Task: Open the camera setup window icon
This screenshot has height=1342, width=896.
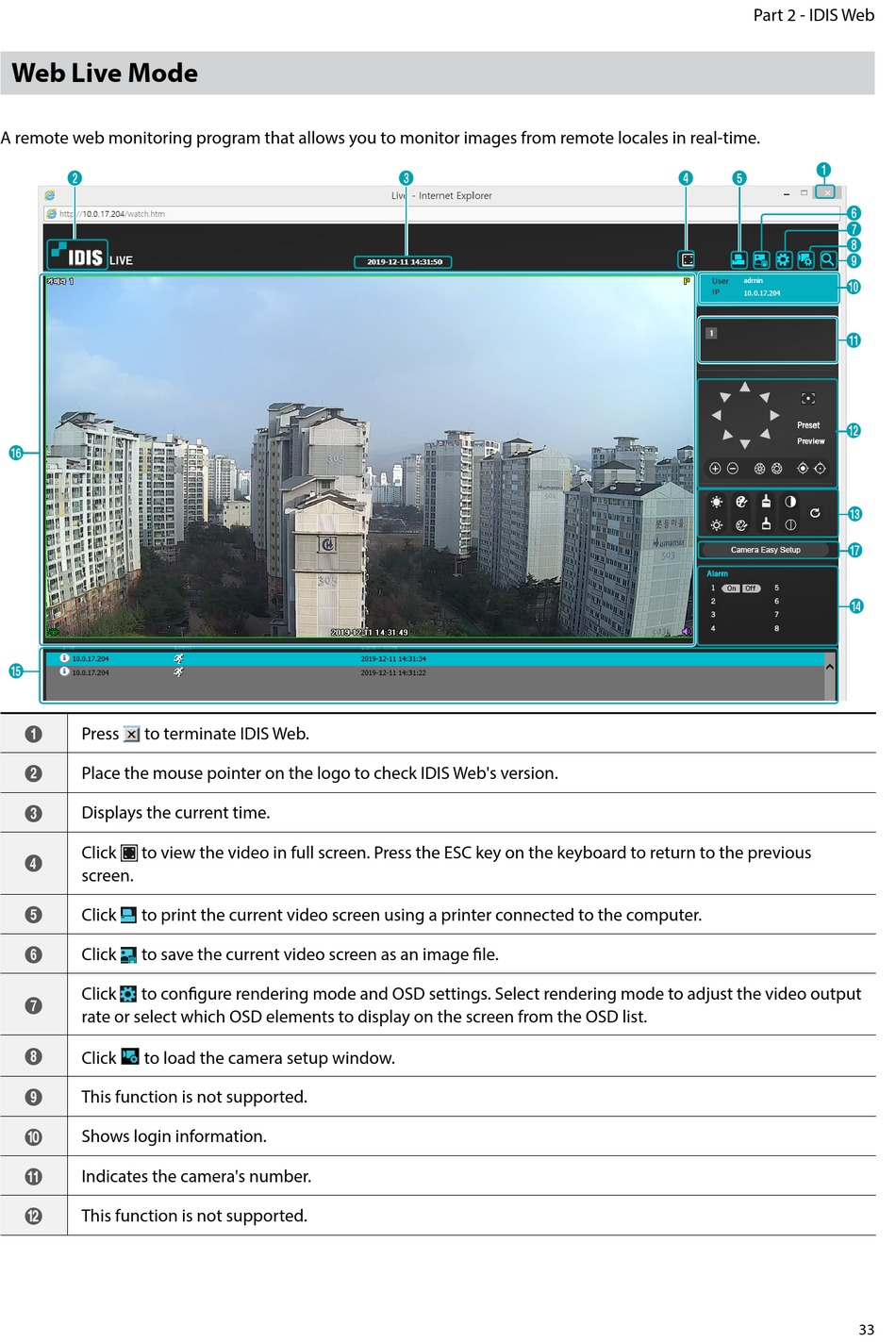Action: [805, 259]
